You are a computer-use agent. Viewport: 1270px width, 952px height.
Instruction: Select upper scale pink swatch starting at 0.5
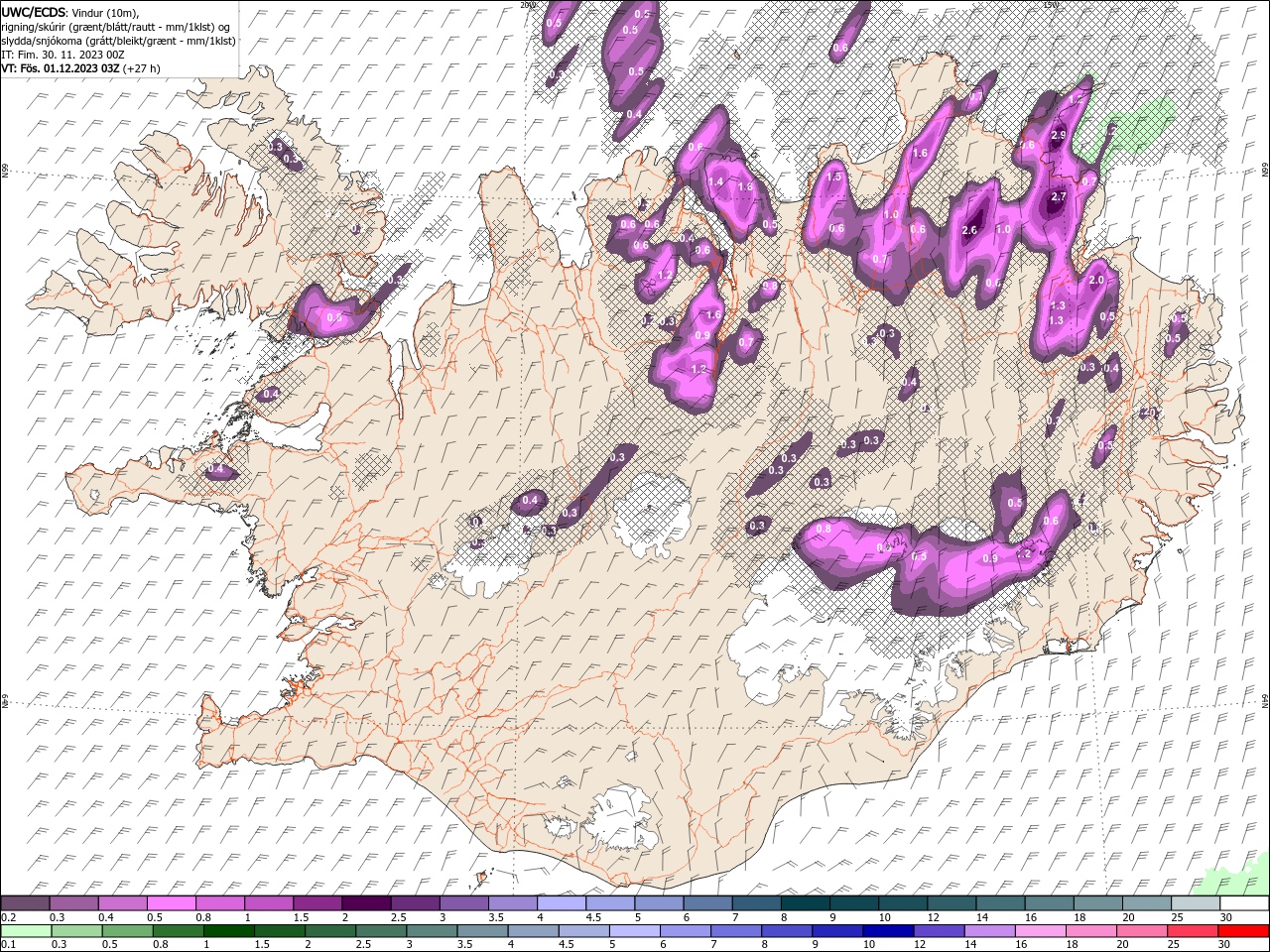(172, 903)
